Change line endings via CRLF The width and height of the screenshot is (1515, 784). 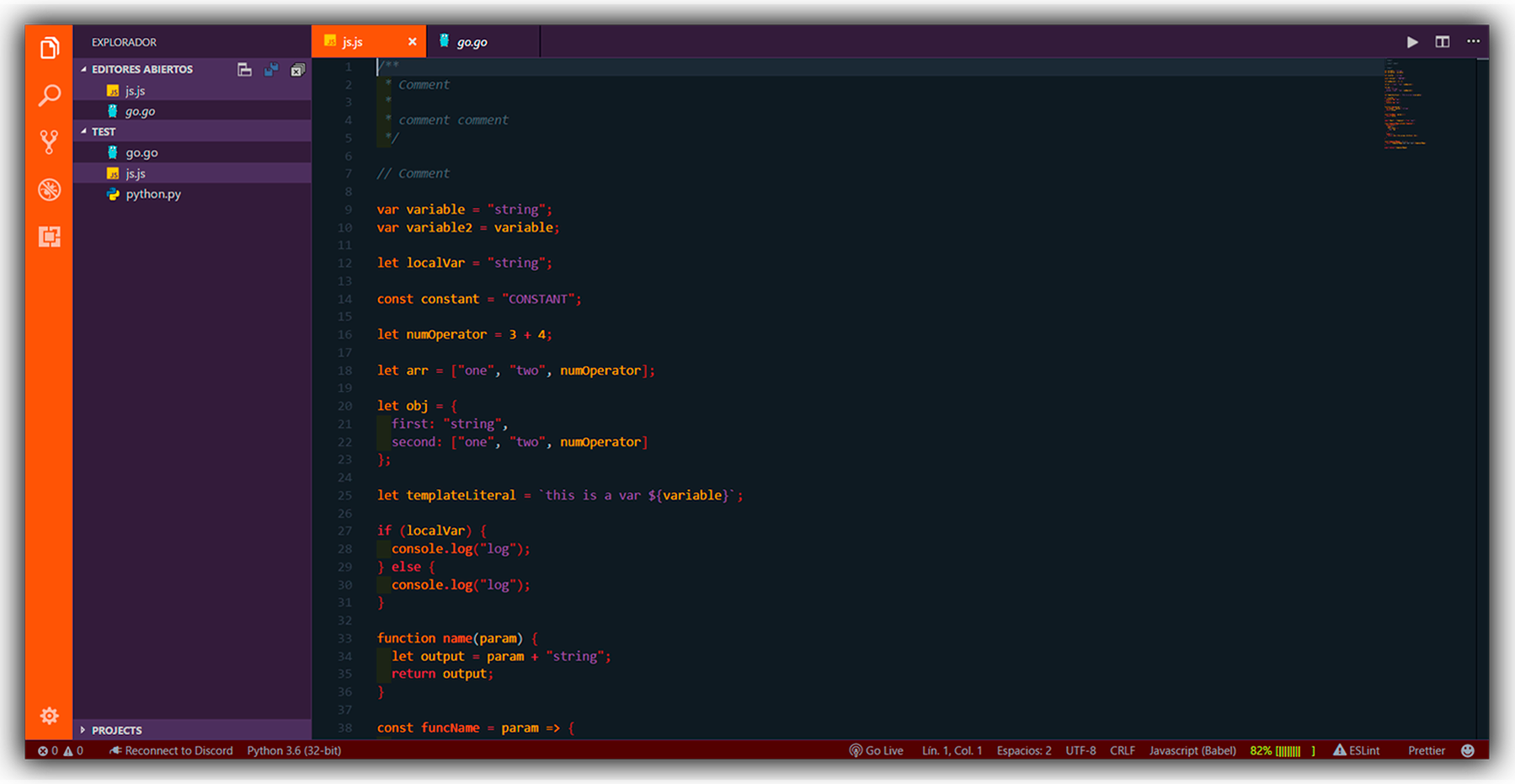pyautogui.click(x=1123, y=750)
